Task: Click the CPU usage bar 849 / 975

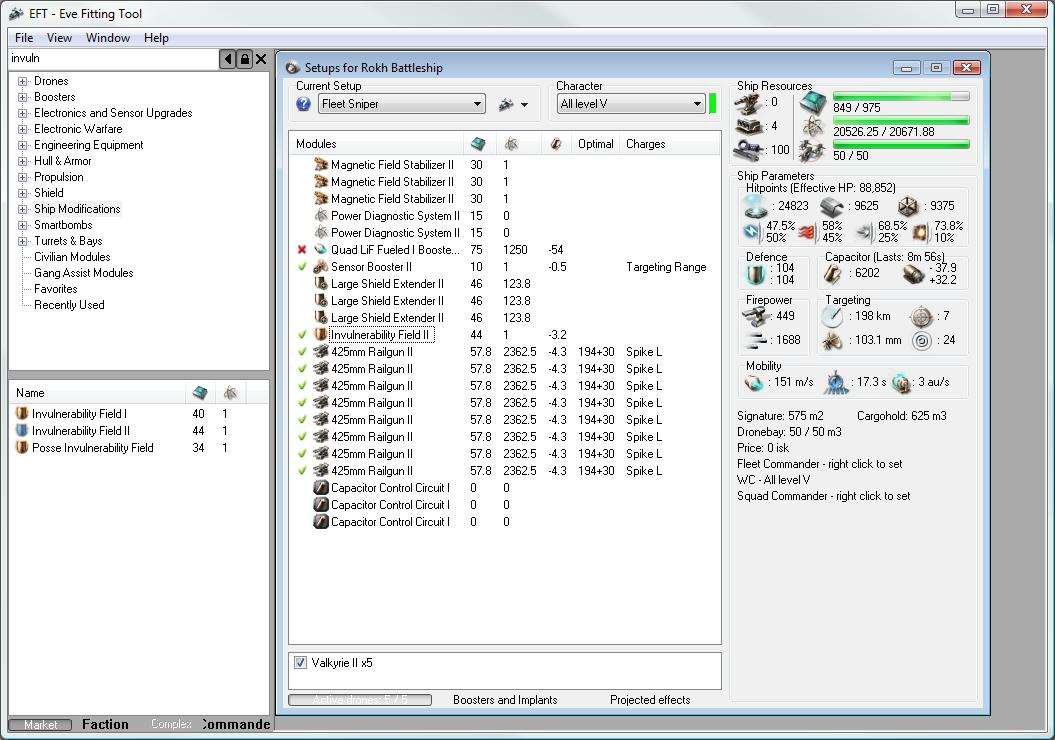Action: tap(901, 96)
